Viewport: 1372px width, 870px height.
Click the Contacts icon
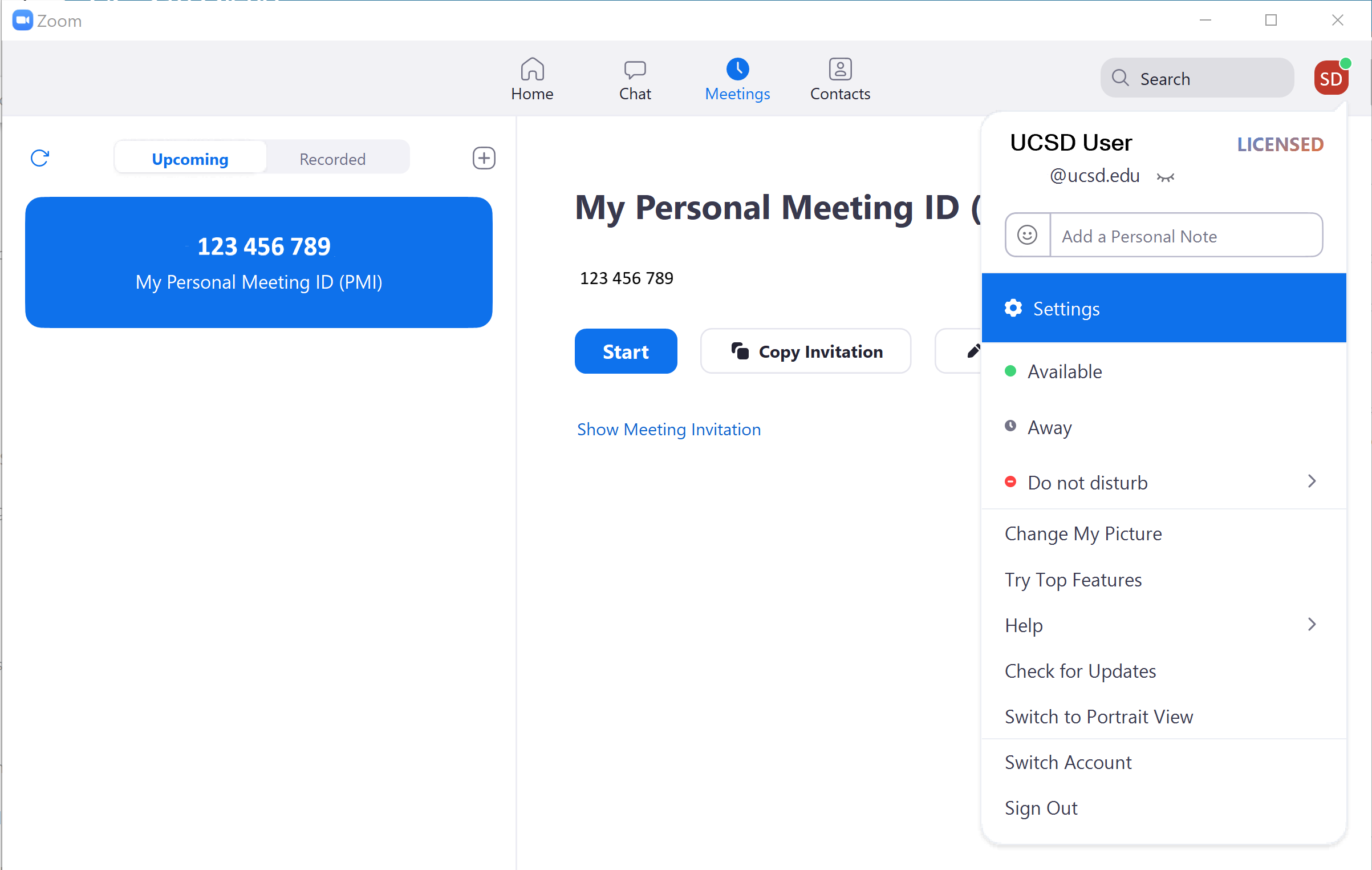(840, 70)
